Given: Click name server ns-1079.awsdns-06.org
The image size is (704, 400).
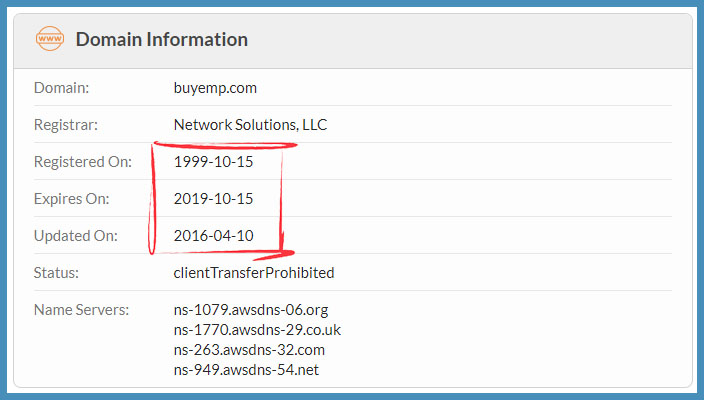Looking at the screenshot, I should coord(251,310).
